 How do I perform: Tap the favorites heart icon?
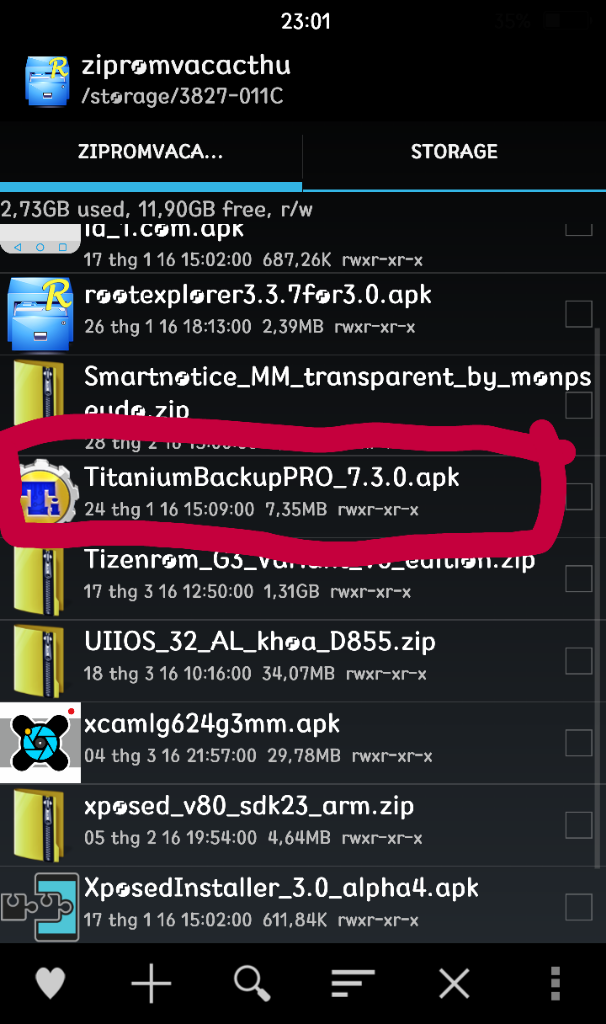(50, 982)
